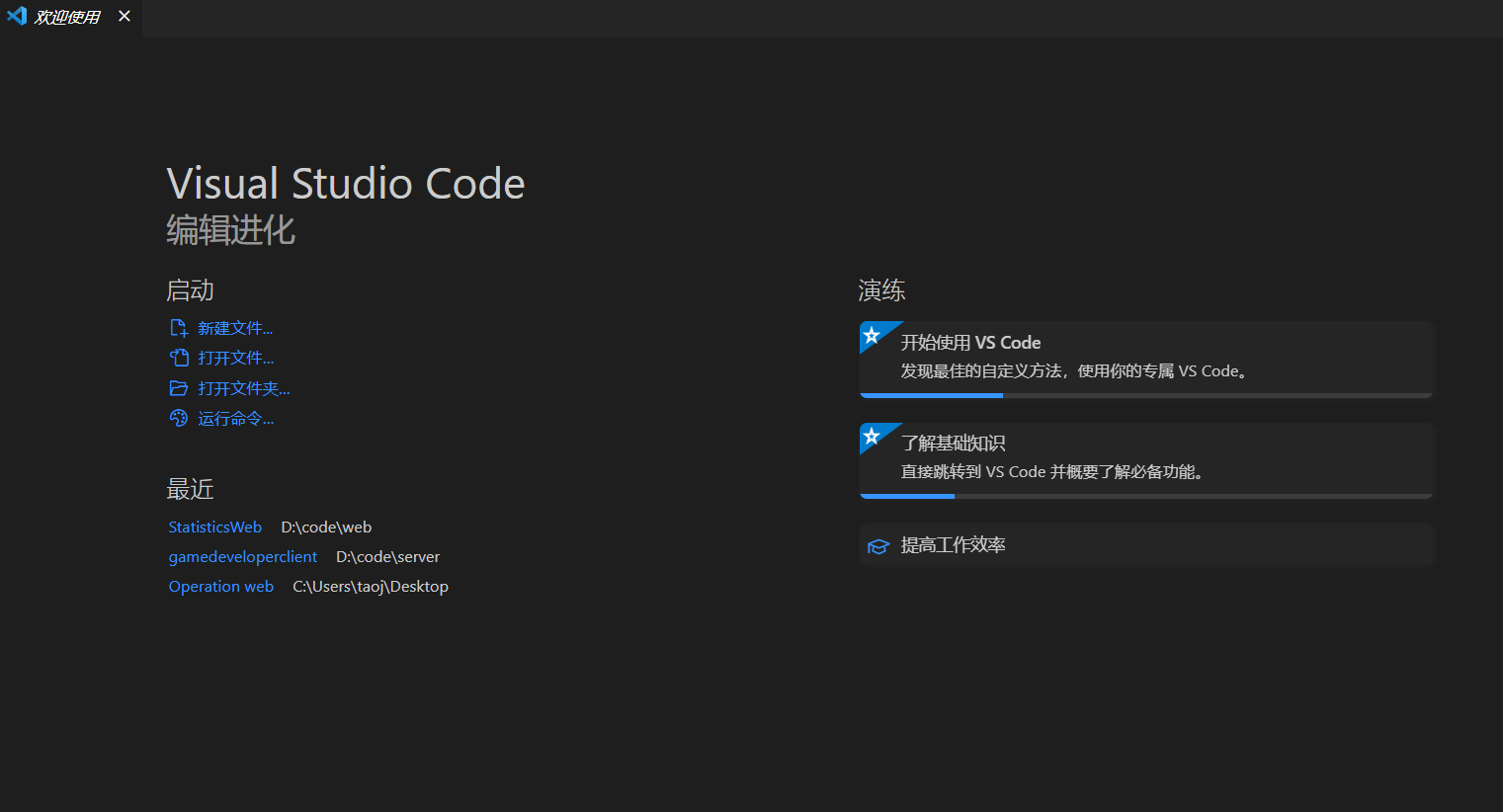The height and width of the screenshot is (812, 1503).
Task: Click graduation cap icon beside 提高工作效率
Action: coord(878,546)
